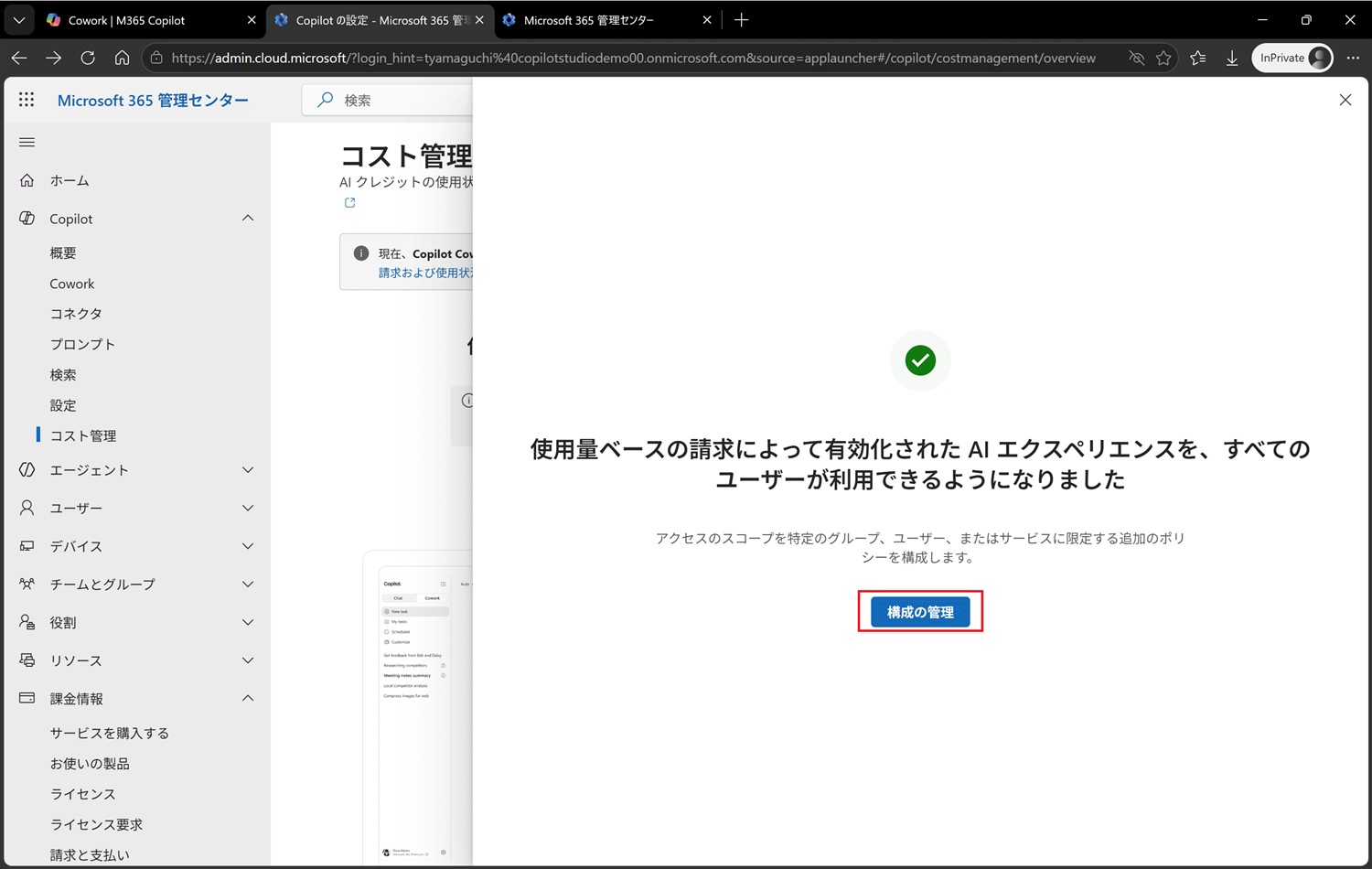Collapse the 課金情報 section chevron
Image resolution: width=1372 pixels, height=869 pixels.
pyautogui.click(x=248, y=698)
